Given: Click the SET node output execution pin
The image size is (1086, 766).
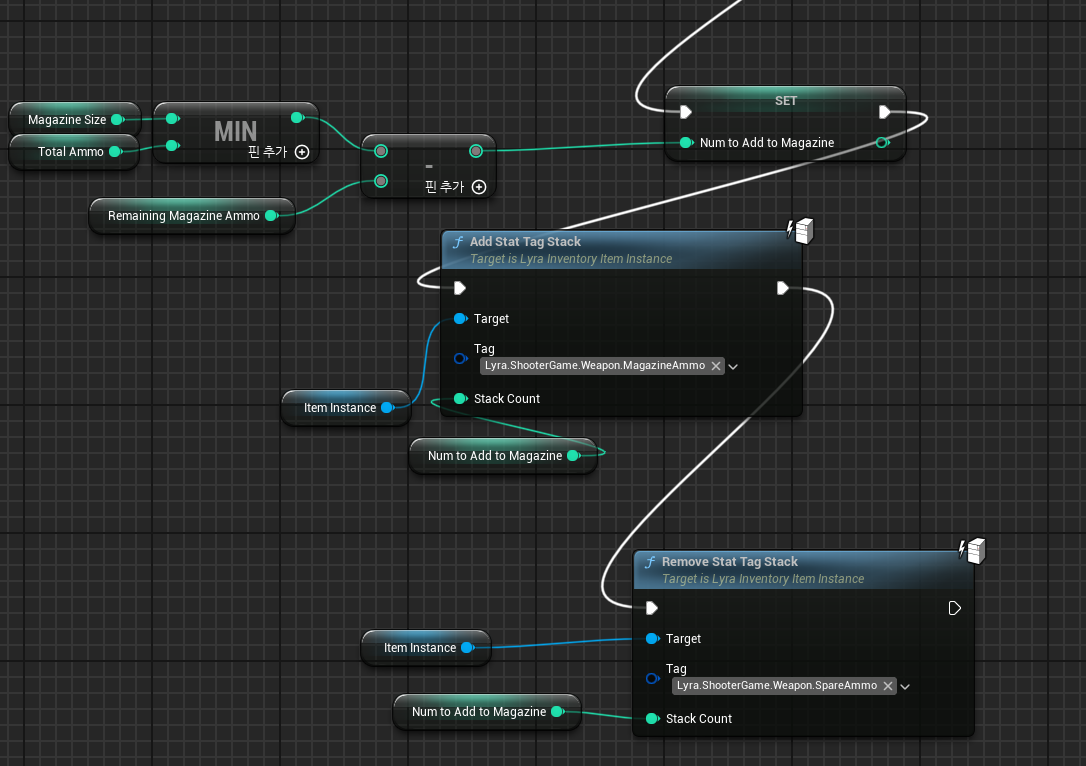Looking at the screenshot, I should pos(884,112).
